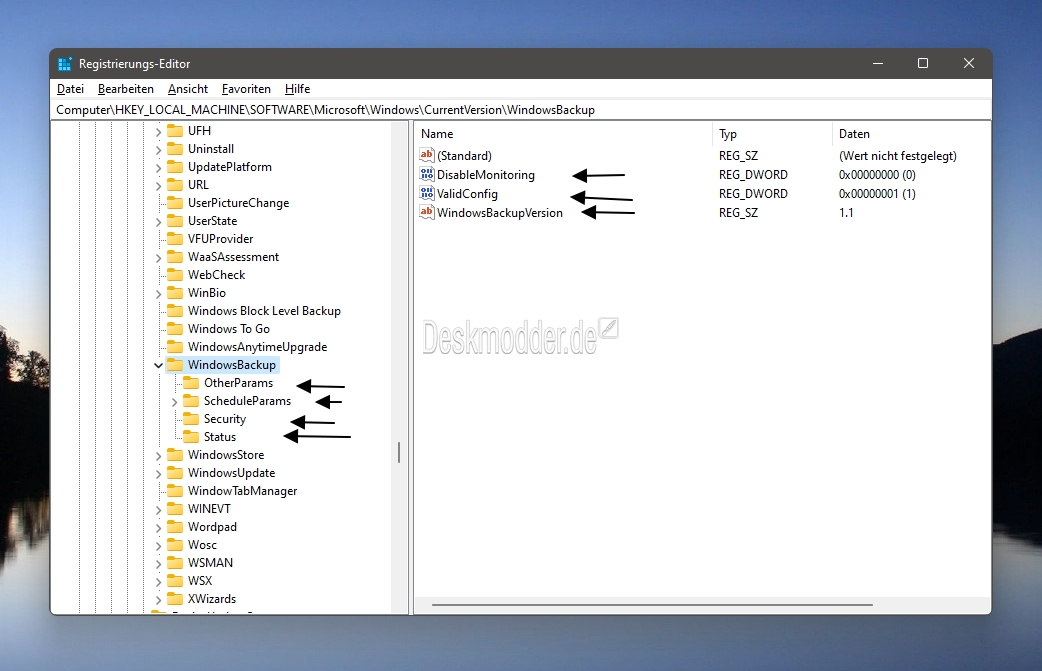
Task: Click the WinBio folder icon
Action: 175,292
